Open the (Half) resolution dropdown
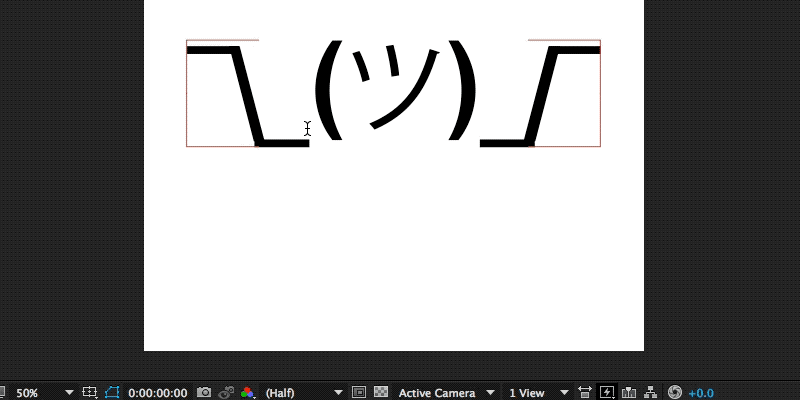 pos(303,393)
